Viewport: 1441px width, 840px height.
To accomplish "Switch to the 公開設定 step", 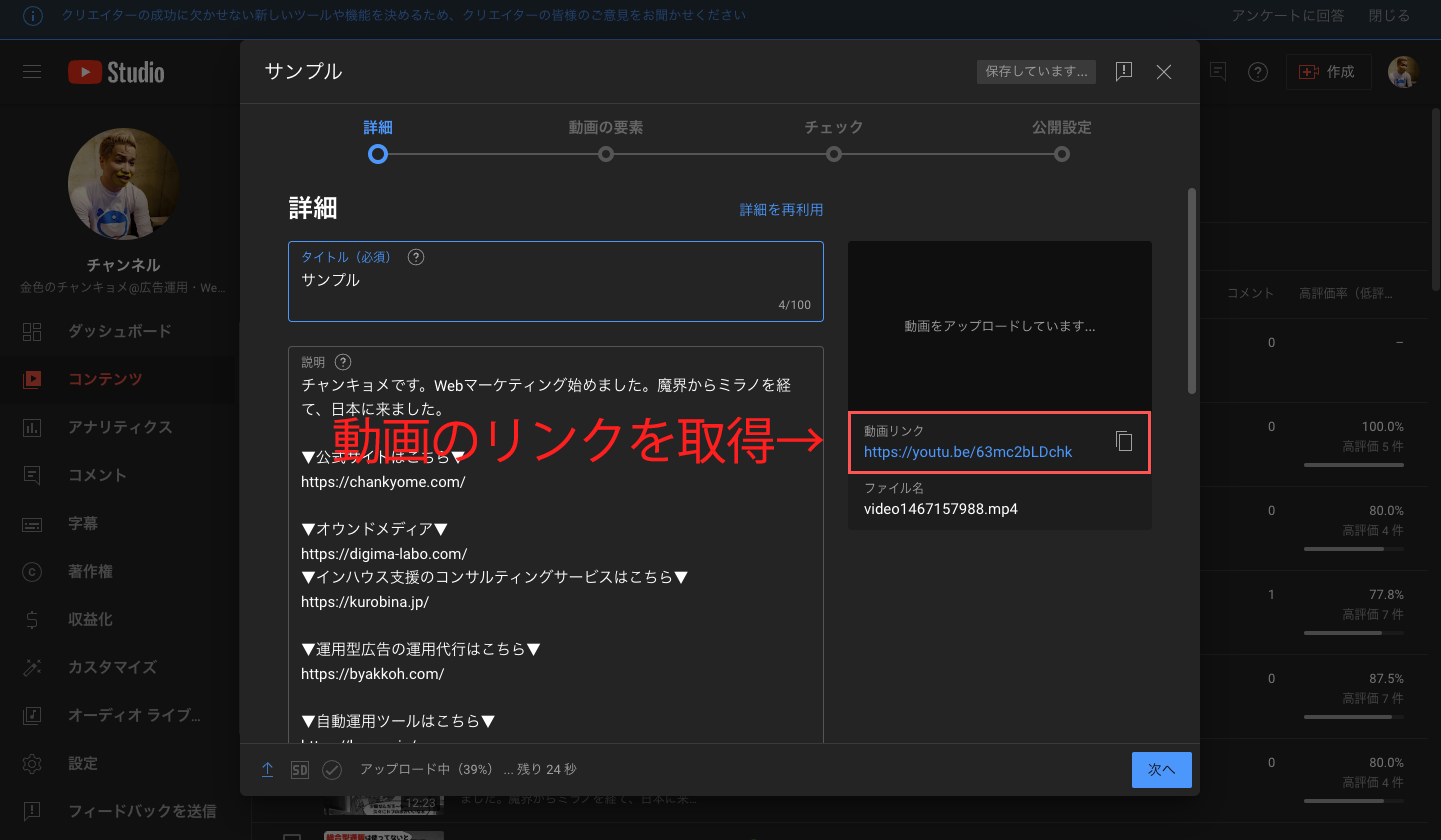I will 1061,154.
